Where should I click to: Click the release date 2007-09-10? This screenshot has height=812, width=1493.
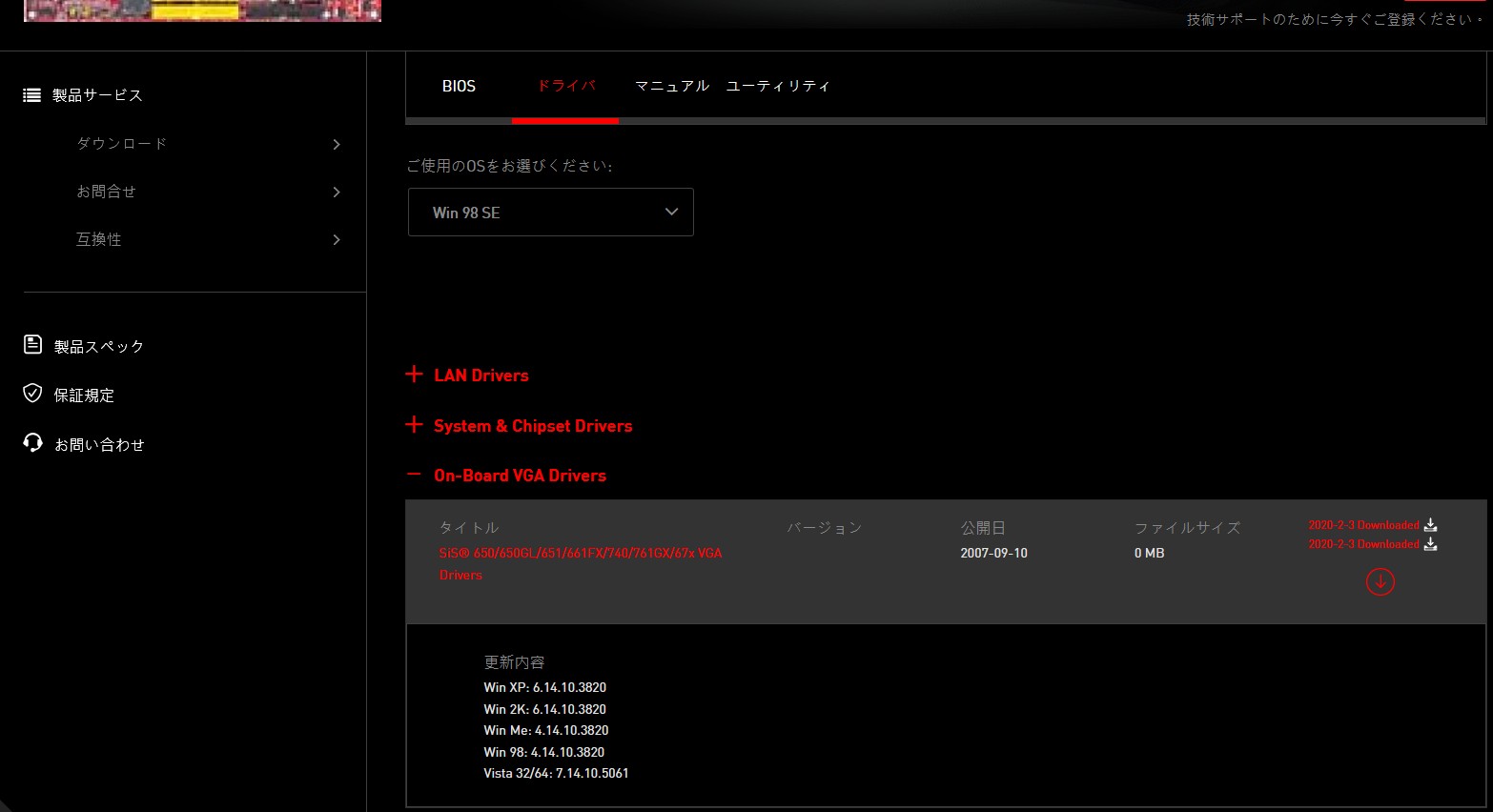coord(993,553)
